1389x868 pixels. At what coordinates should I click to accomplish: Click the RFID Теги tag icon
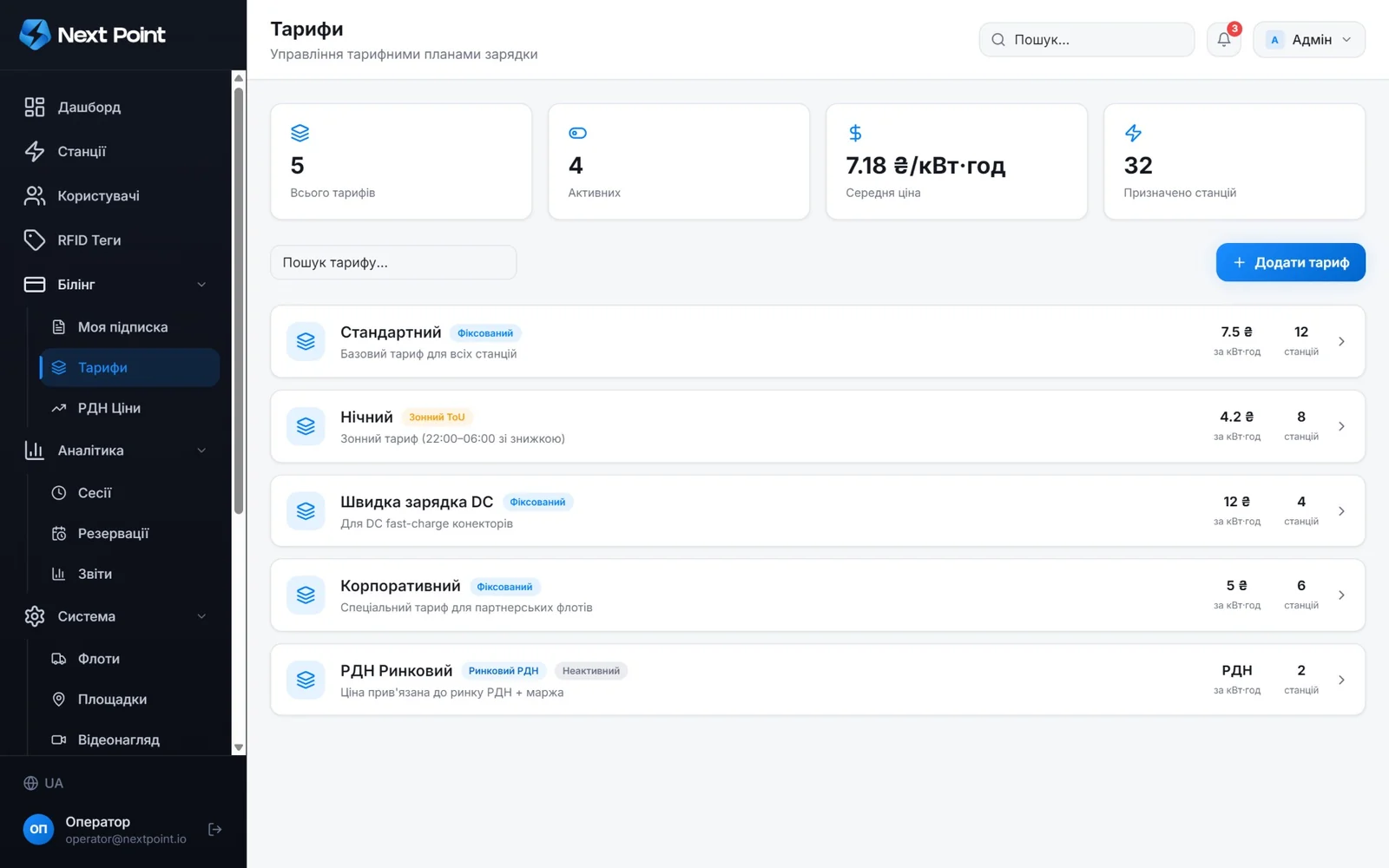point(35,240)
